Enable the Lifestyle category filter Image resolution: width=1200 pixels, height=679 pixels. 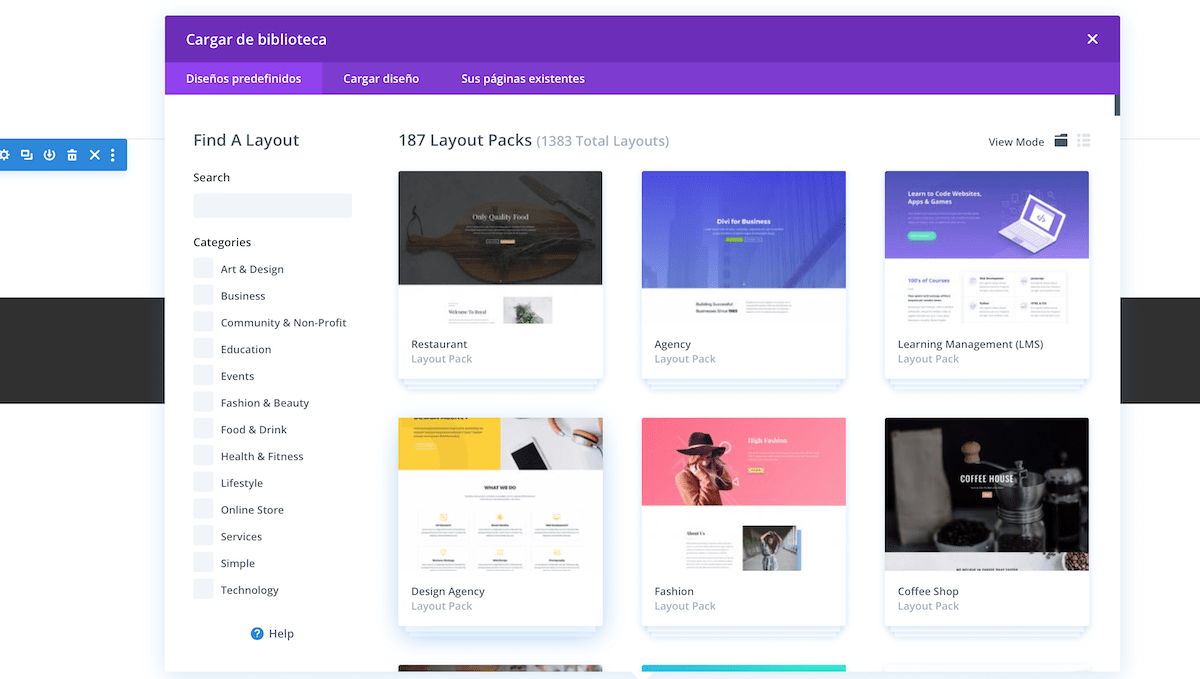(203, 482)
